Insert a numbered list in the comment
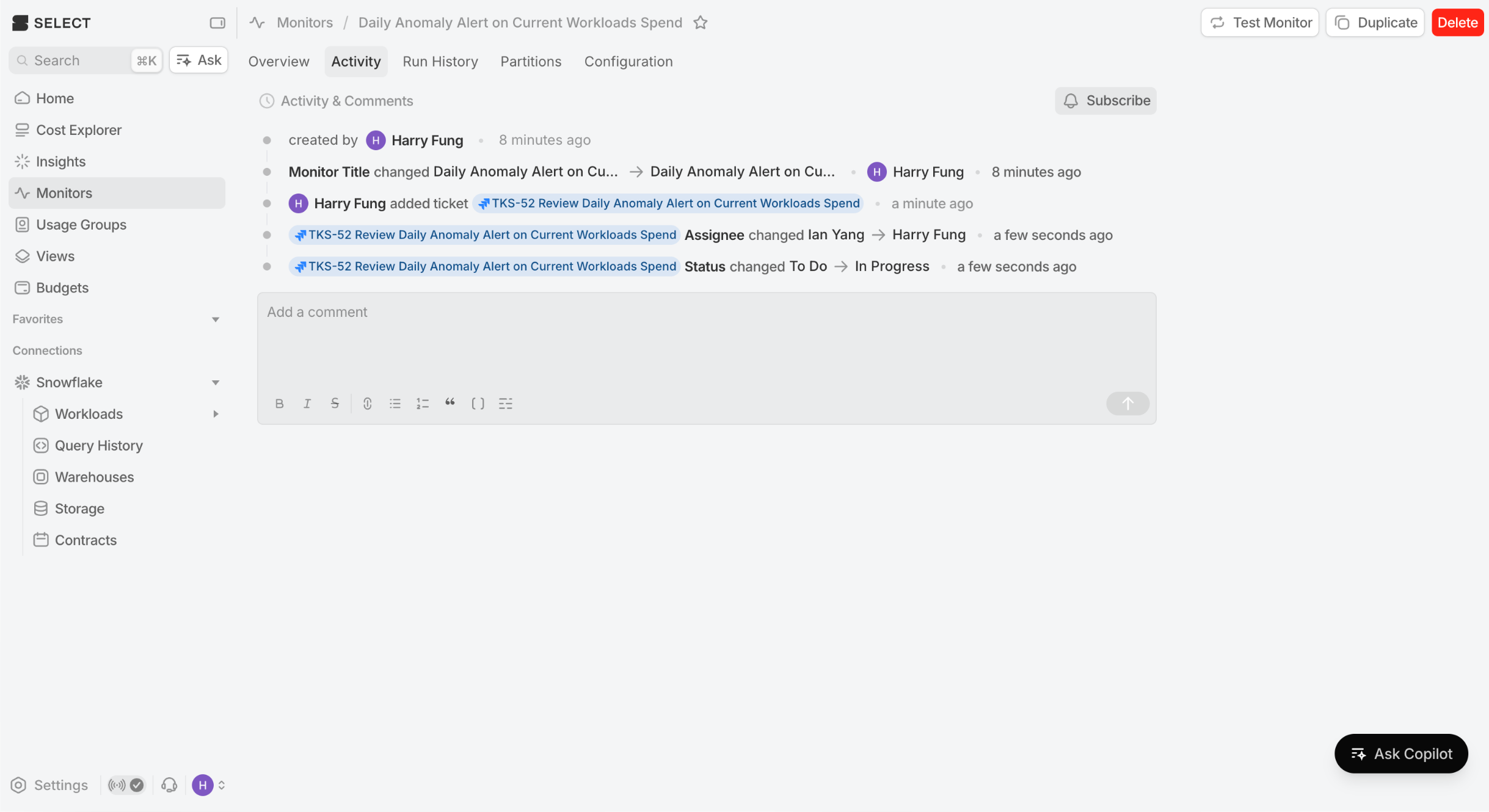Screen dimensions: 1489x812 tap(423, 404)
